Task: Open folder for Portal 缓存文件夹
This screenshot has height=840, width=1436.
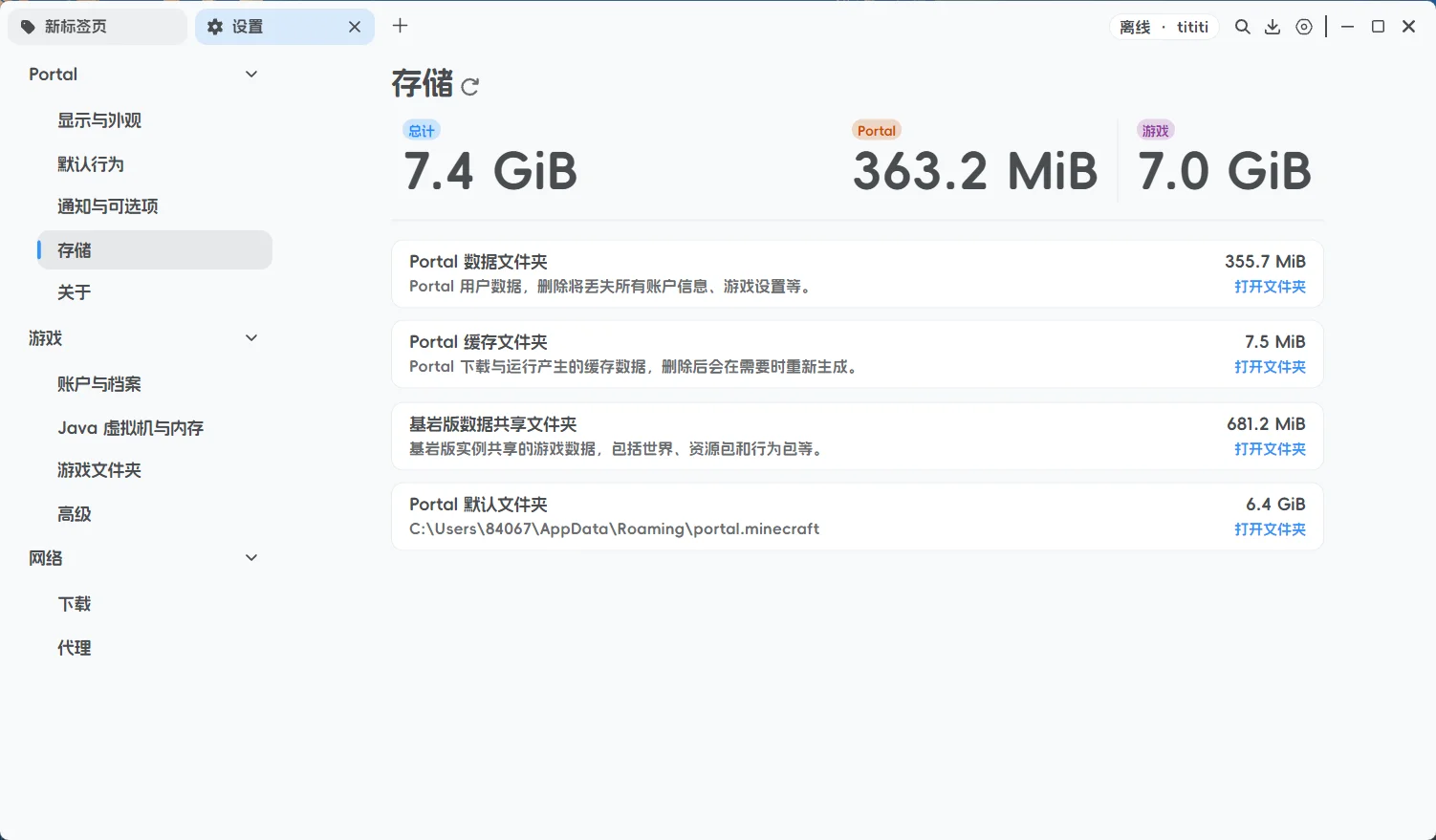Action: pyautogui.click(x=1270, y=367)
